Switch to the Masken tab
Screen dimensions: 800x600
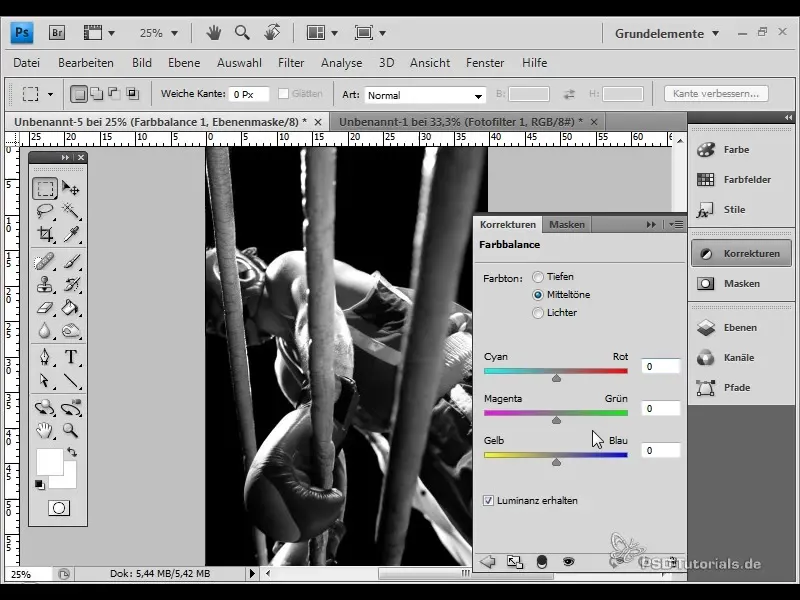[x=567, y=224]
